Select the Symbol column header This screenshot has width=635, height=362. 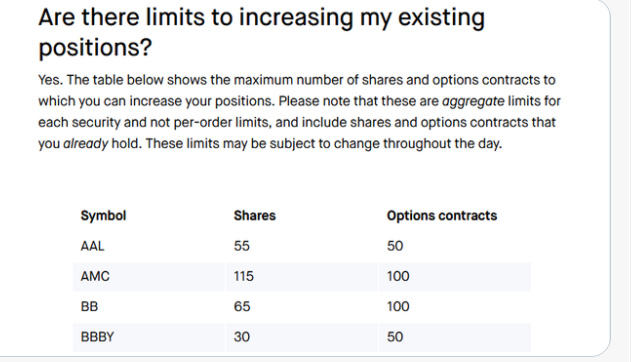tap(103, 215)
